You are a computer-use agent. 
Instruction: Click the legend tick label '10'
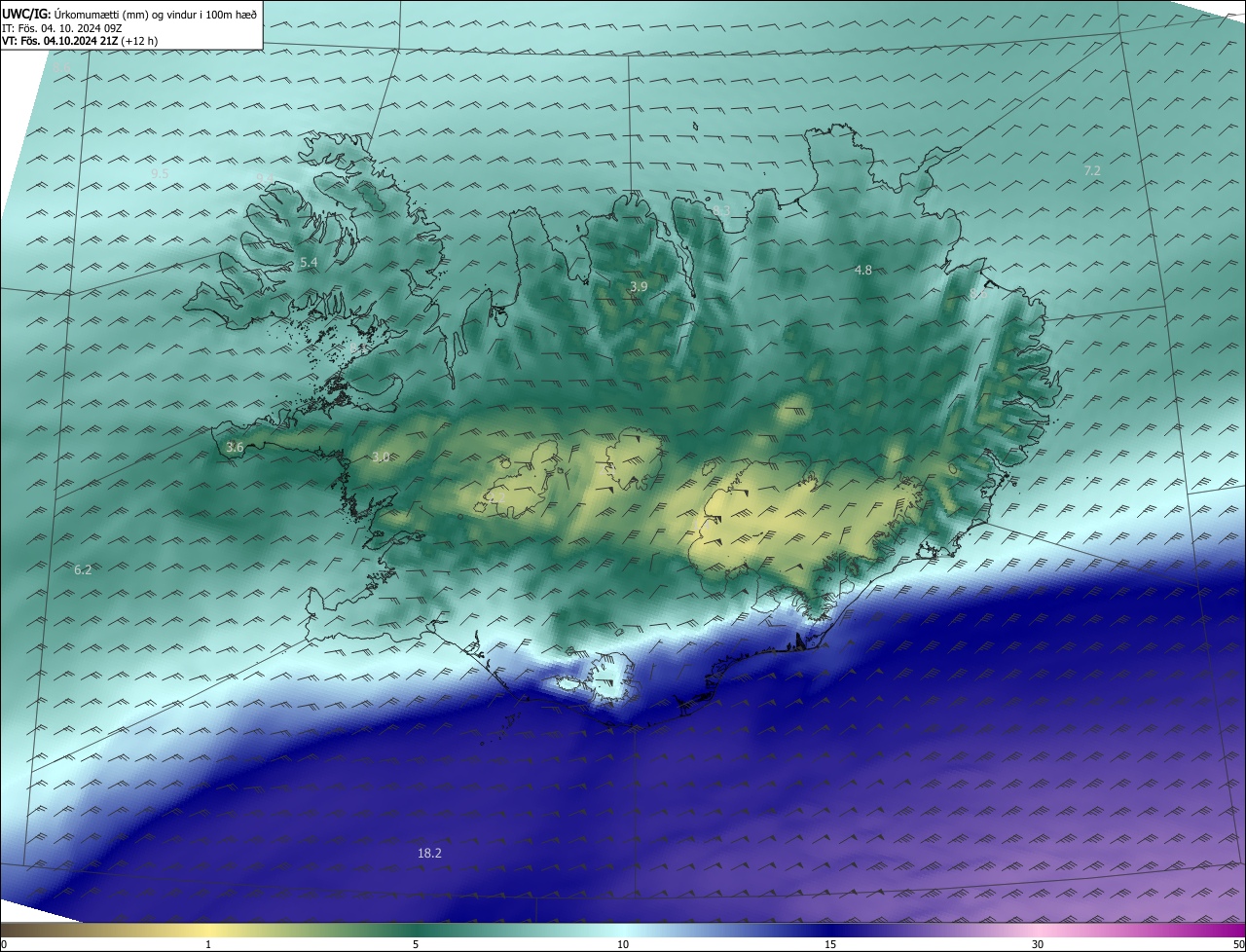pos(623,944)
